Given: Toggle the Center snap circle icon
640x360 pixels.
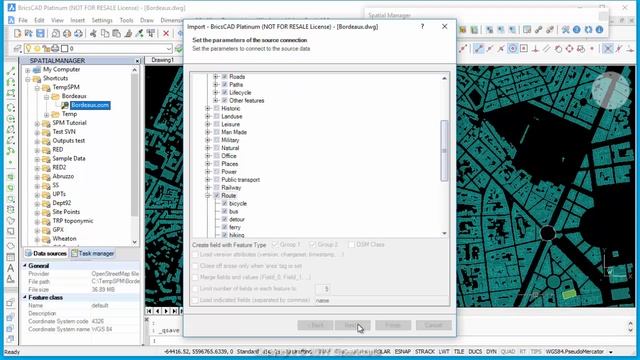Looking at the screenshot, I should [513, 49].
